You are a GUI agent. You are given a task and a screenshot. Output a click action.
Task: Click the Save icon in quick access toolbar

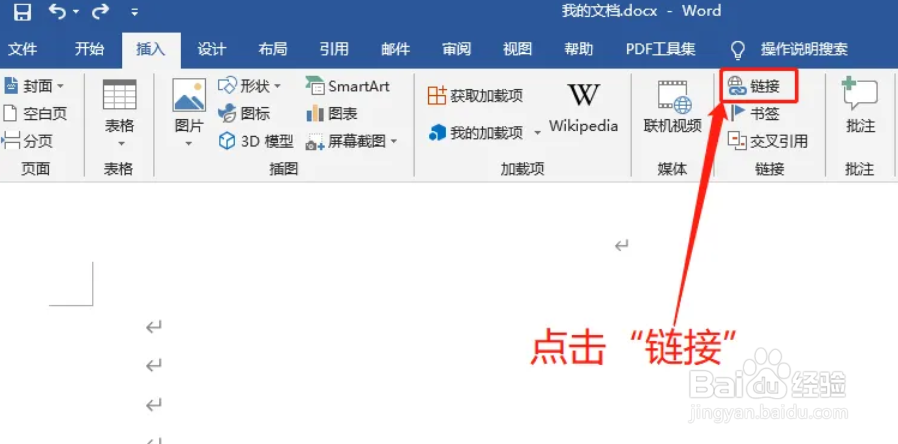click(22, 11)
